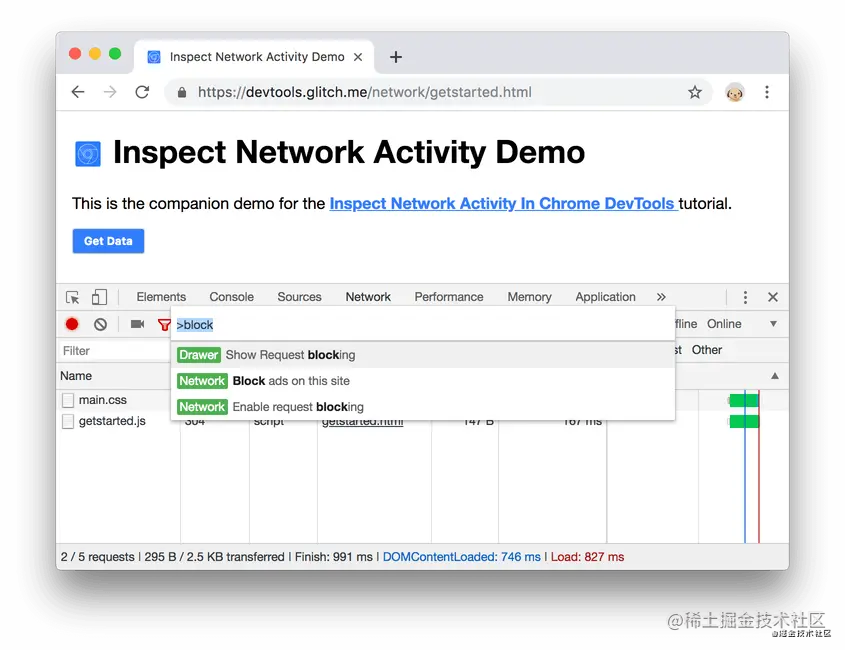Select the Network tab
Viewport: 845px width, 650px height.
pos(368,297)
